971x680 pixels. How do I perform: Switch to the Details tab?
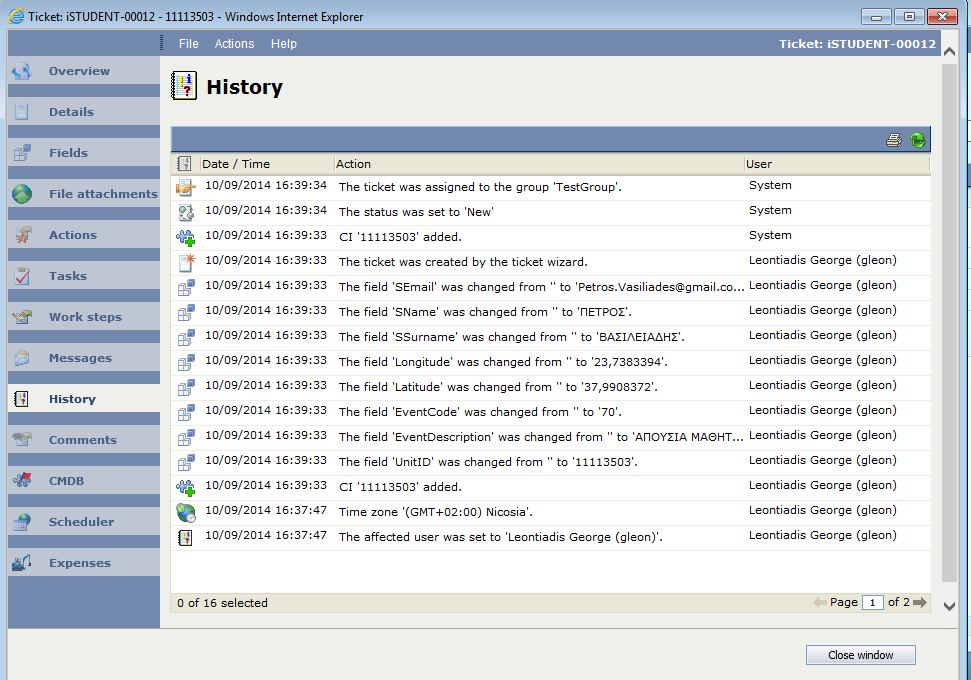84,111
